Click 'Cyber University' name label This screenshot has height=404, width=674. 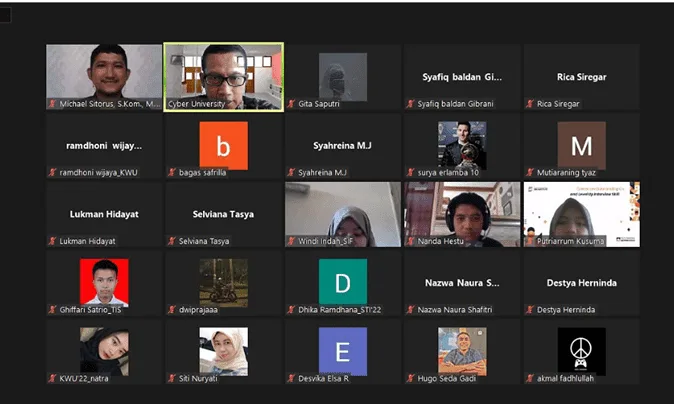tap(196, 104)
